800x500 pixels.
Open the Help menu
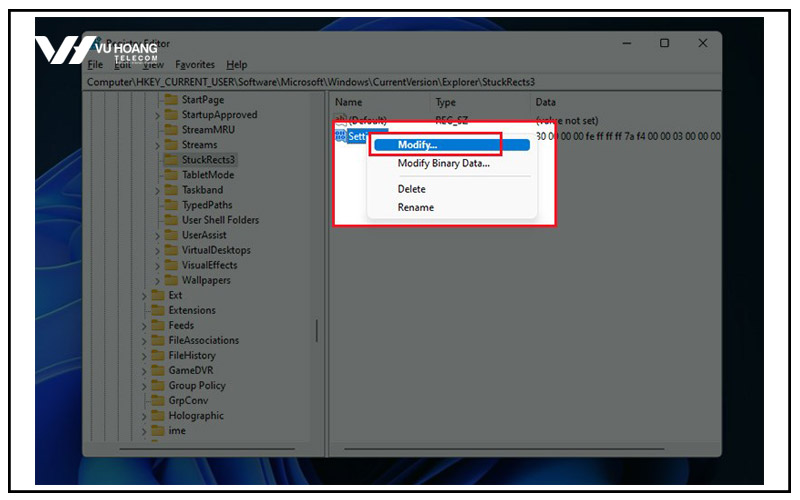coord(237,65)
